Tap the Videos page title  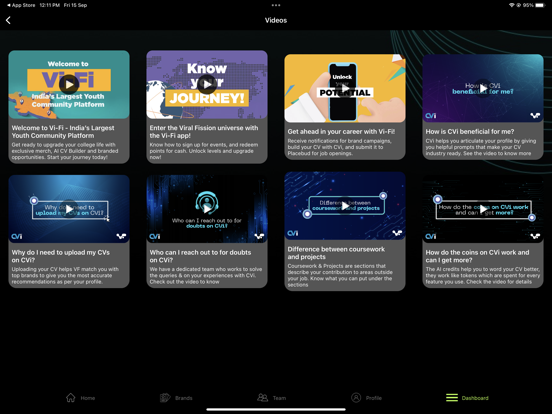pos(276,20)
